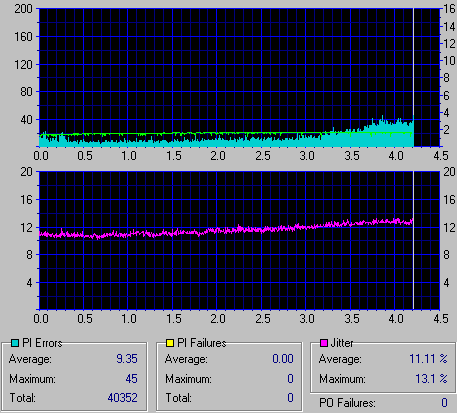This screenshot has width=457, height=413.
Task: Click the Jitter average value 11.11 %
Action: coord(428,359)
